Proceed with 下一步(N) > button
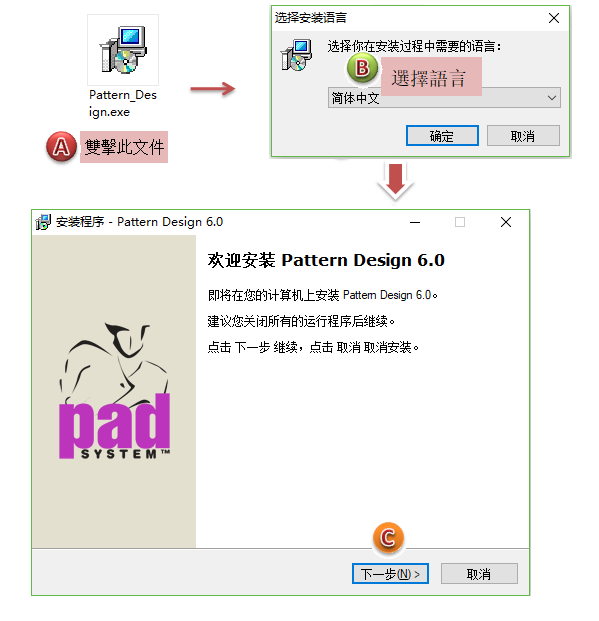 click(390, 573)
